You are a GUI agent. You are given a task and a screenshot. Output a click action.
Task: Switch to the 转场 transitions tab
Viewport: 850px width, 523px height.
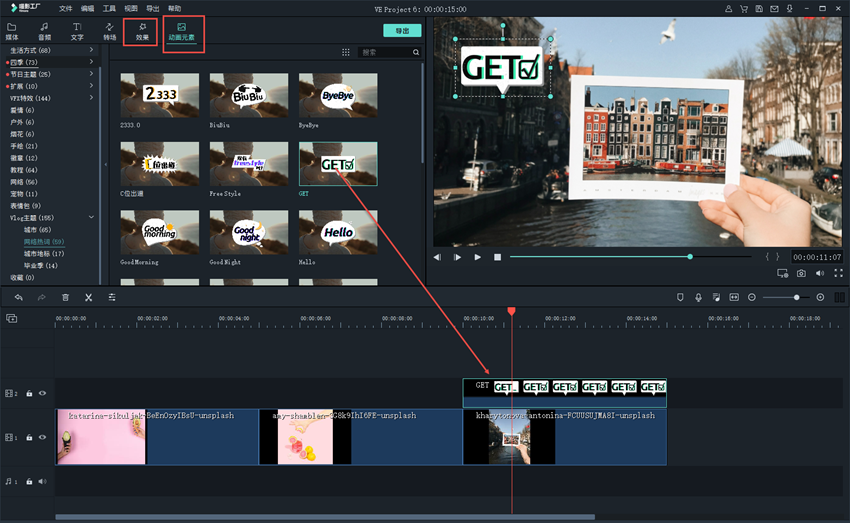tap(110, 31)
